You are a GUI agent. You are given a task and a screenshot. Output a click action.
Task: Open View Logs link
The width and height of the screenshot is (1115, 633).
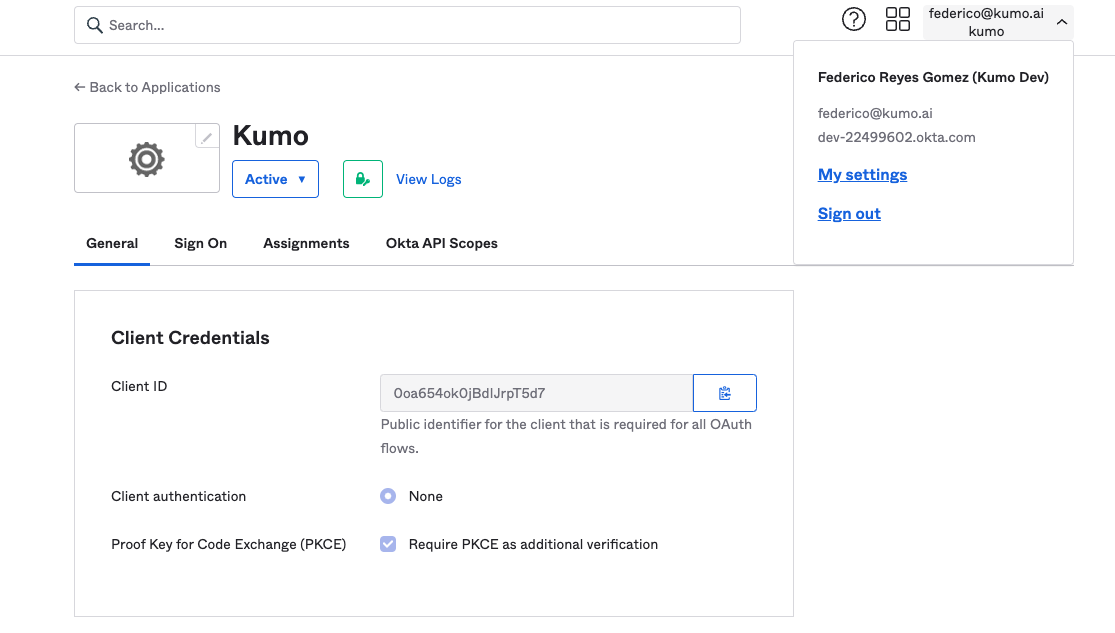(428, 179)
